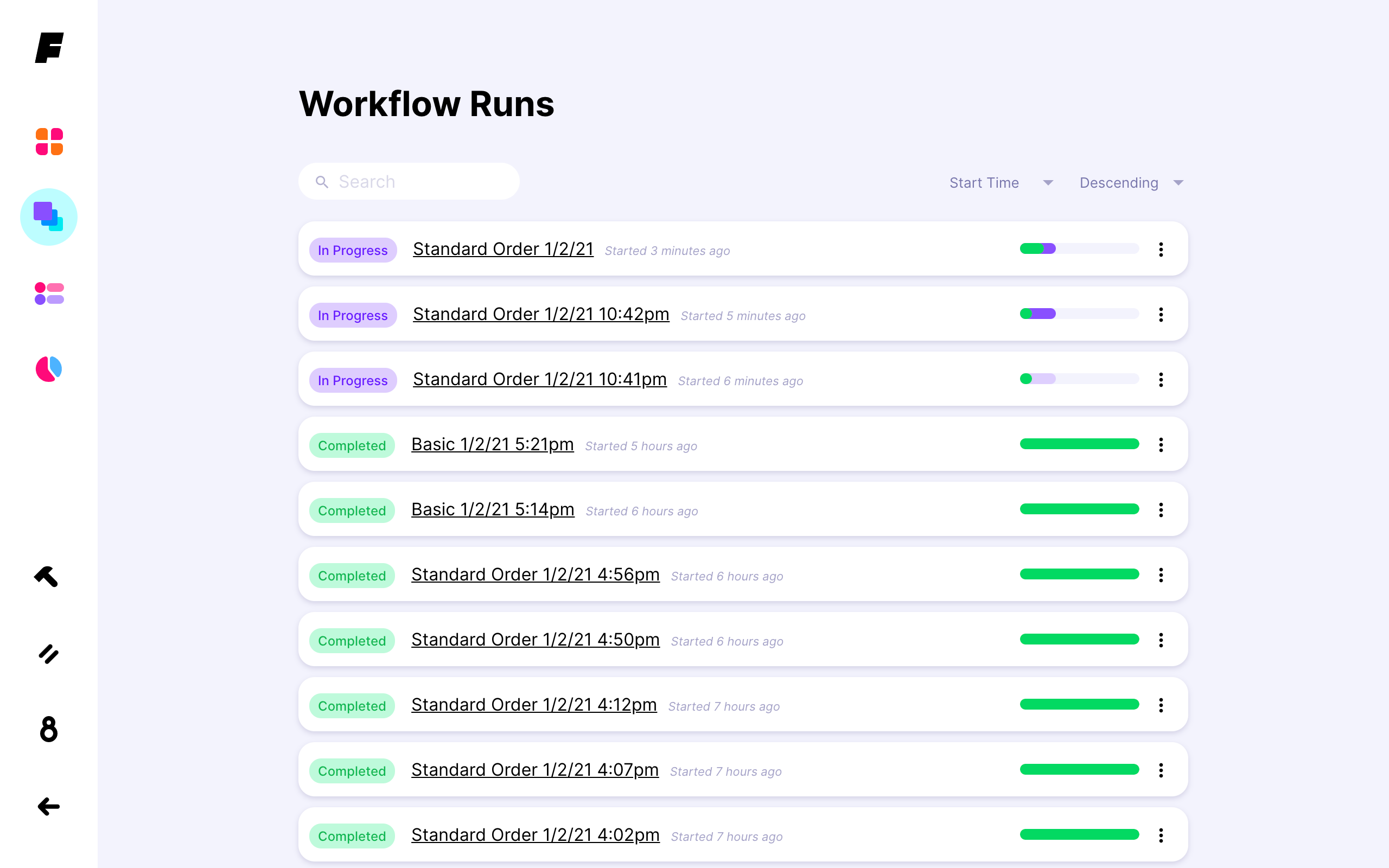Click In Progress badge of top run
1389x868 pixels.
pos(353,250)
